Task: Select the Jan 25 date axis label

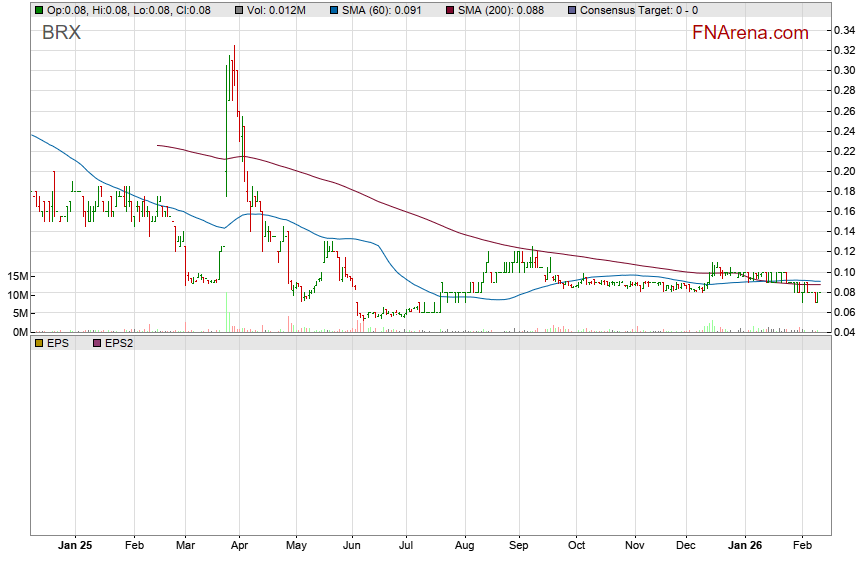Action: pyautogui.click(x=75, y=547)
